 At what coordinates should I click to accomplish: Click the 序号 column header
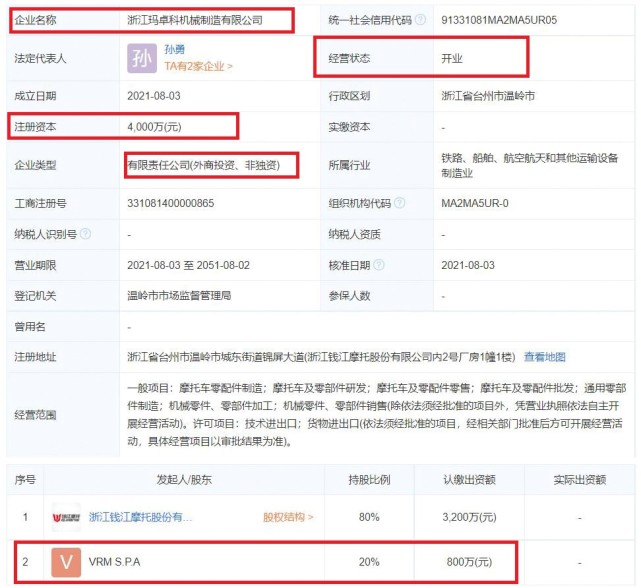pyautogui.click(x=25, y=480)
